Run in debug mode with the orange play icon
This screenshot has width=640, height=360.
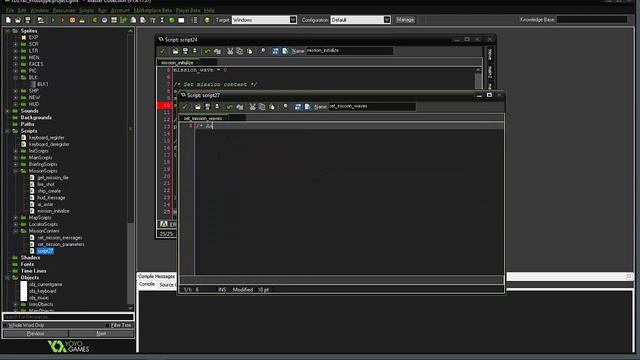pos(62,20)
